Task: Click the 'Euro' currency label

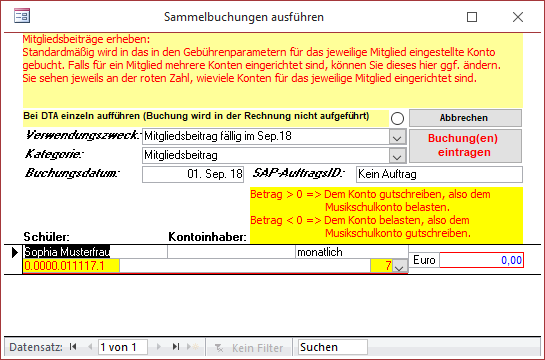Action: point(424,260)
